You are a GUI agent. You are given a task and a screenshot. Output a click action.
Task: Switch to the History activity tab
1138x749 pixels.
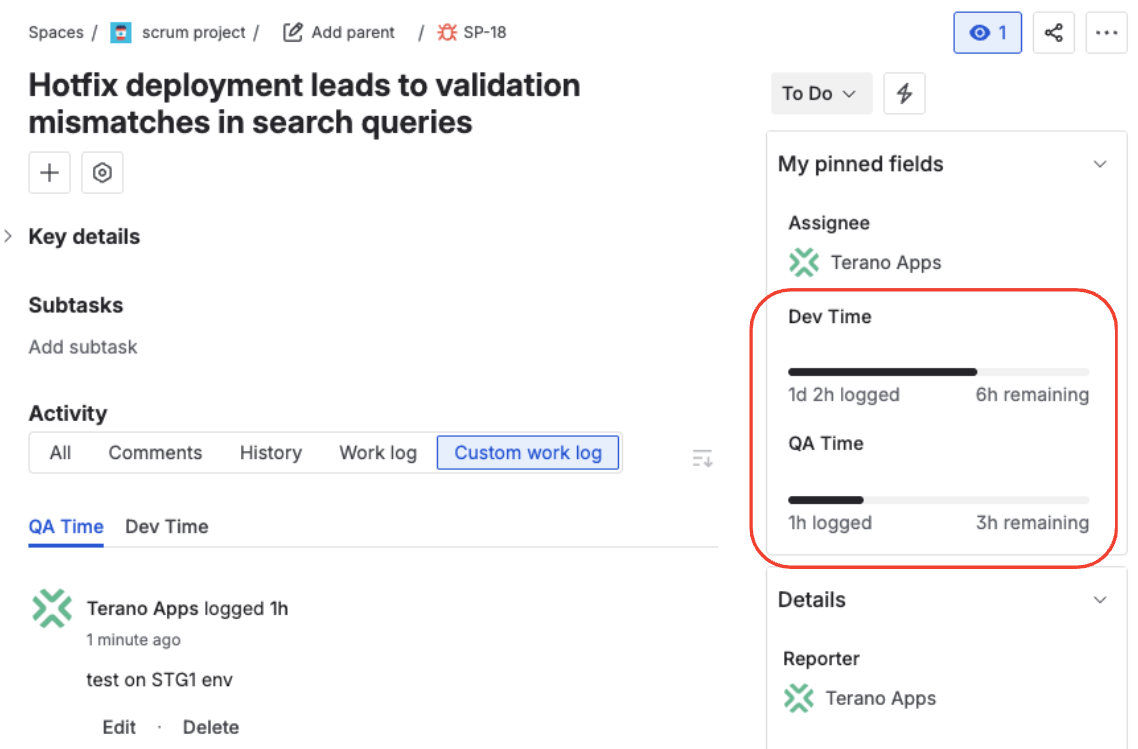tap(270, 452)
